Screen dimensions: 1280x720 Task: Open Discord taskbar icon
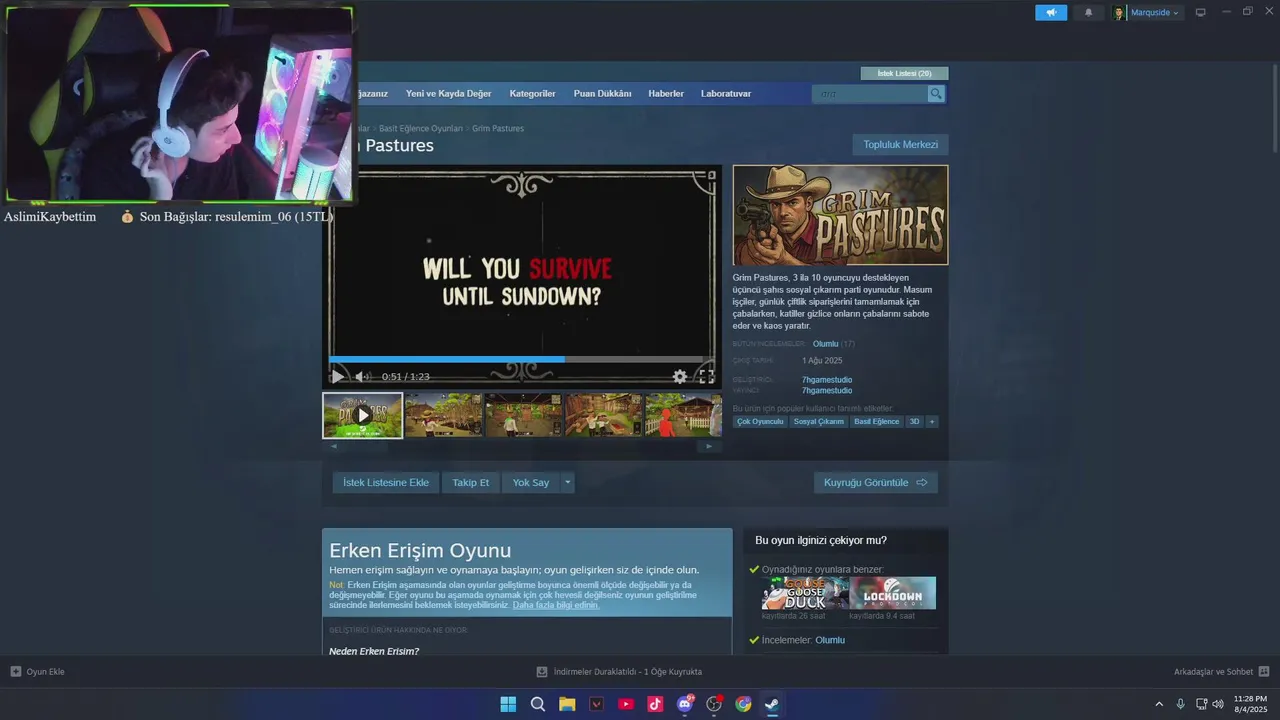click(x=685, y=704)
